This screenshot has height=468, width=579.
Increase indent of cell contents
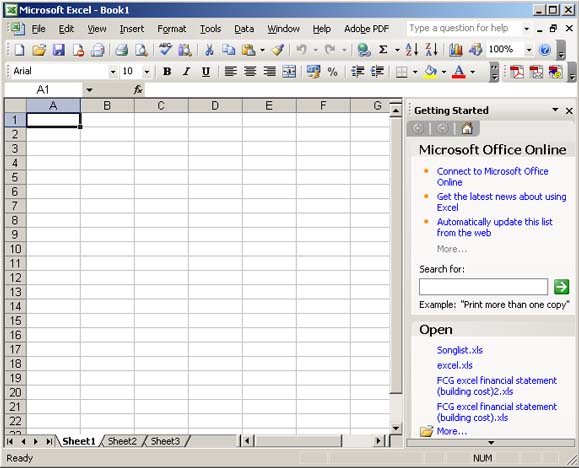click(x=377, y=71)
